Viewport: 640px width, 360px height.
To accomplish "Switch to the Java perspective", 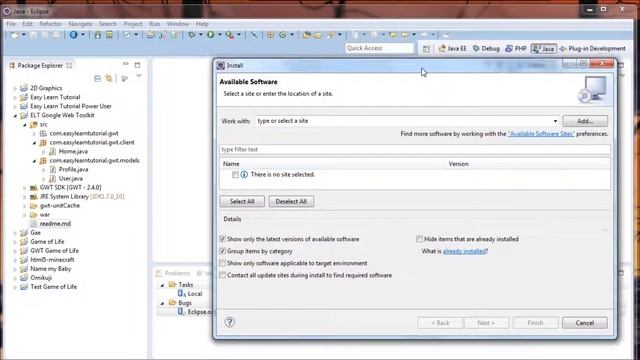I will [543, 49].
